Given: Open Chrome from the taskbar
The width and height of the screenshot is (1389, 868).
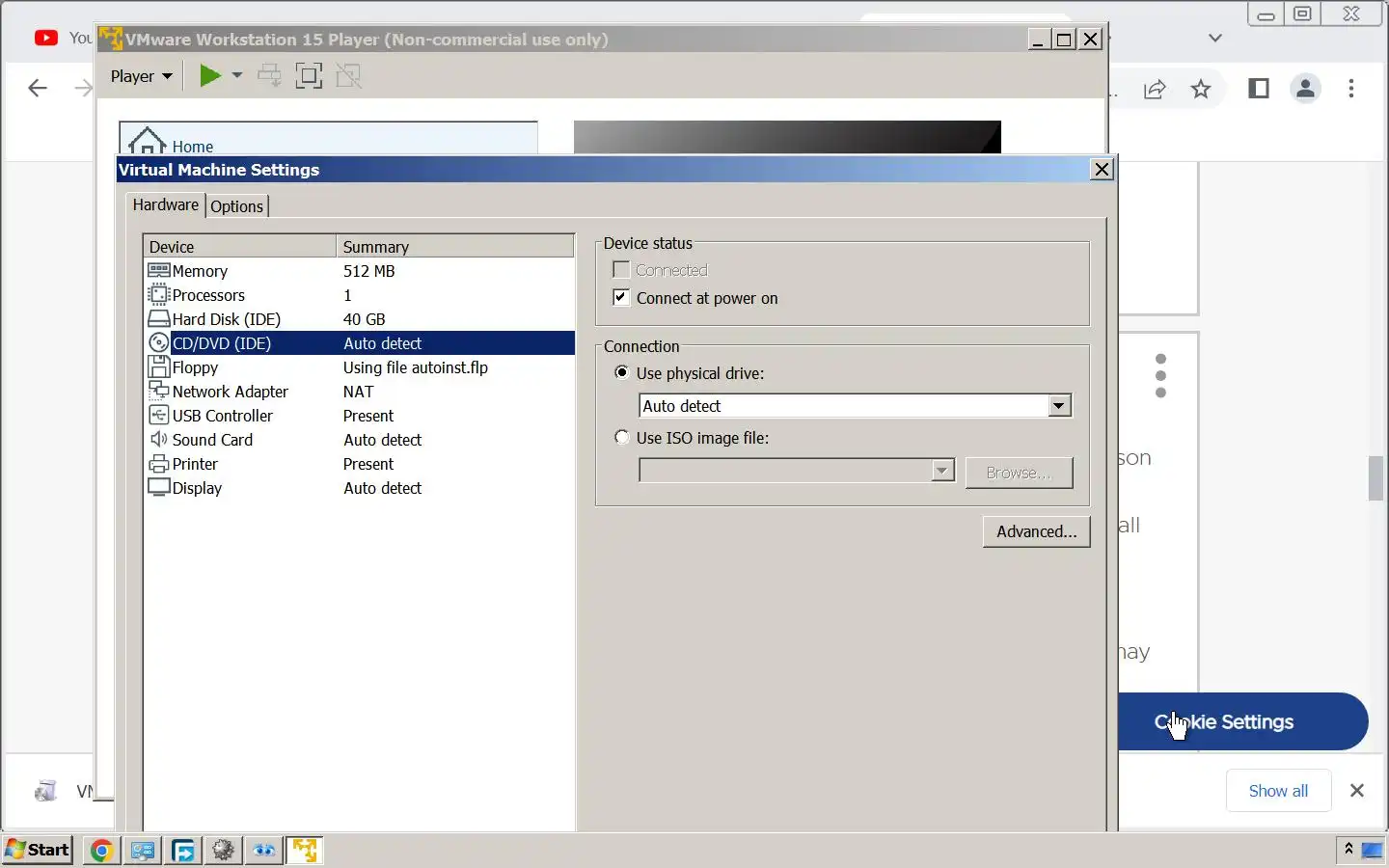Looking at the screenshot, I should tap(101, 851).
